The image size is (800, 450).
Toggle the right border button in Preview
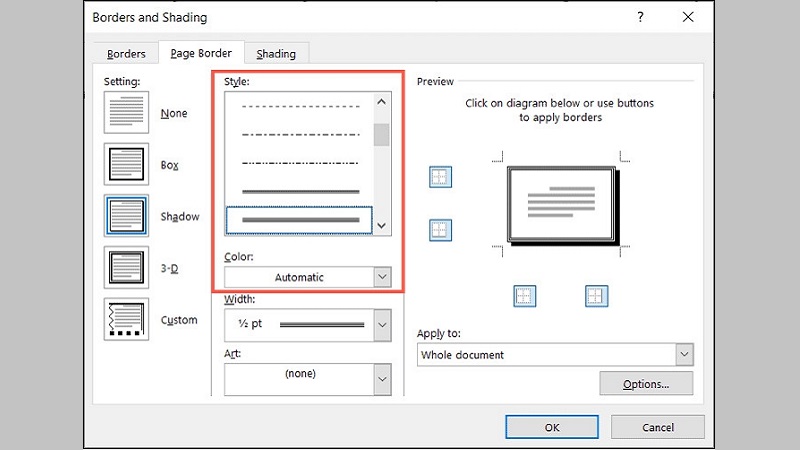click(x=596, y=296)
